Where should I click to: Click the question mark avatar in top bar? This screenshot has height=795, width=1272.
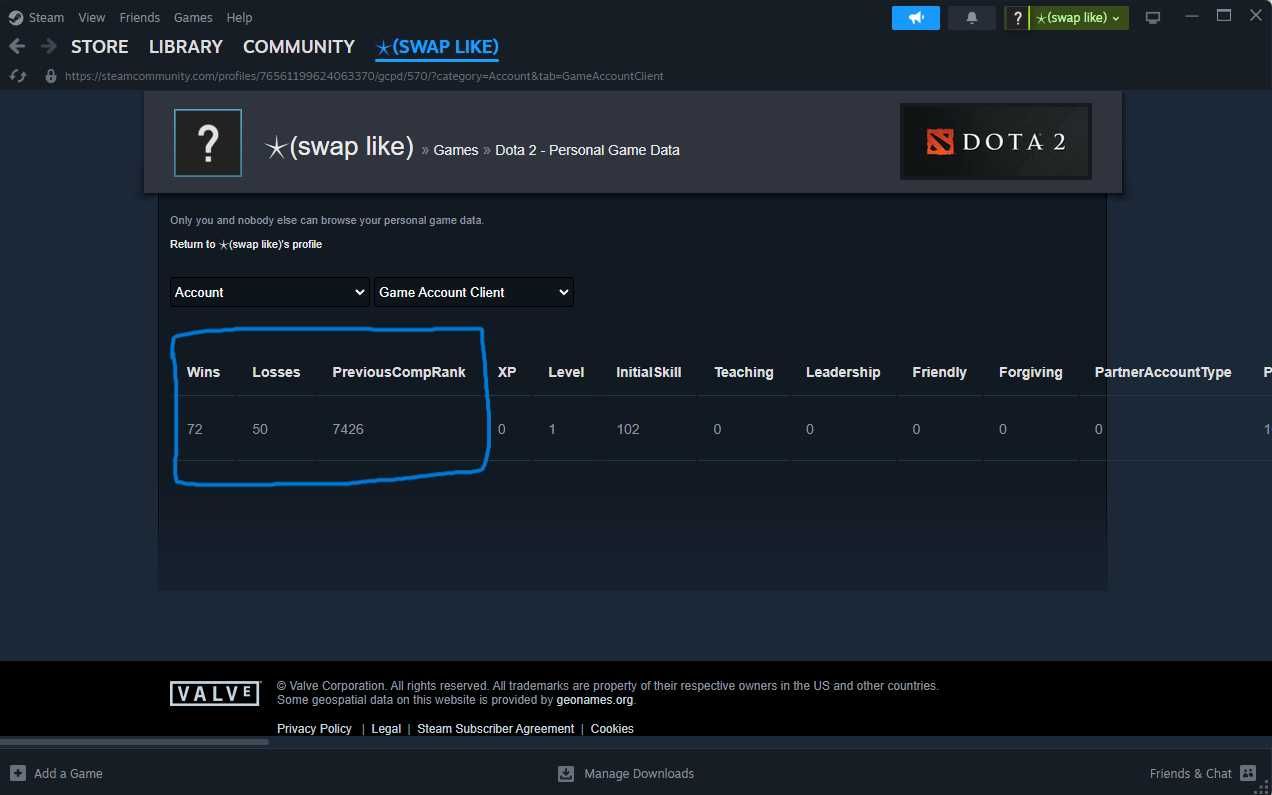pos(1017,18)
